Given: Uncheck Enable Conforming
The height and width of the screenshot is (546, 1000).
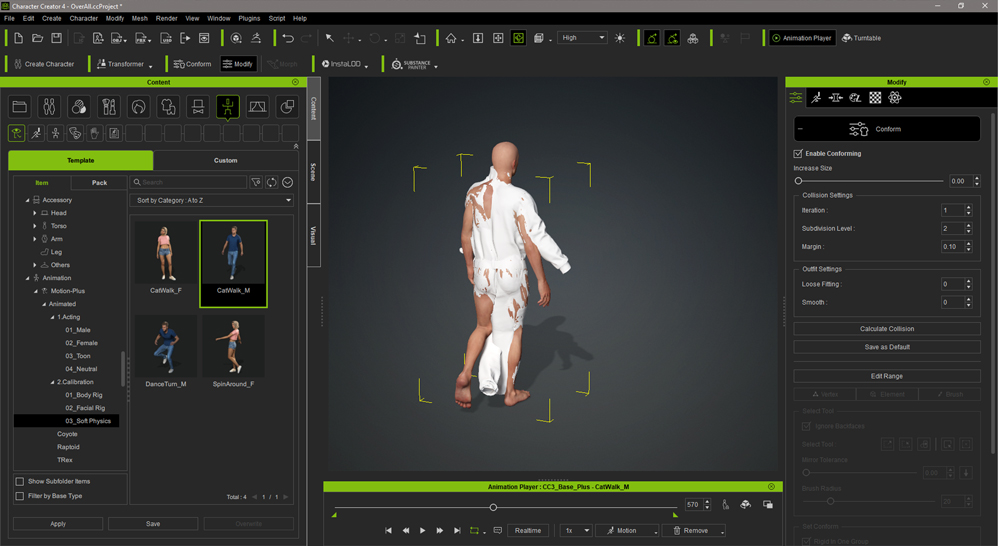Looking at the screenshot, I should [x=799, y=154].
